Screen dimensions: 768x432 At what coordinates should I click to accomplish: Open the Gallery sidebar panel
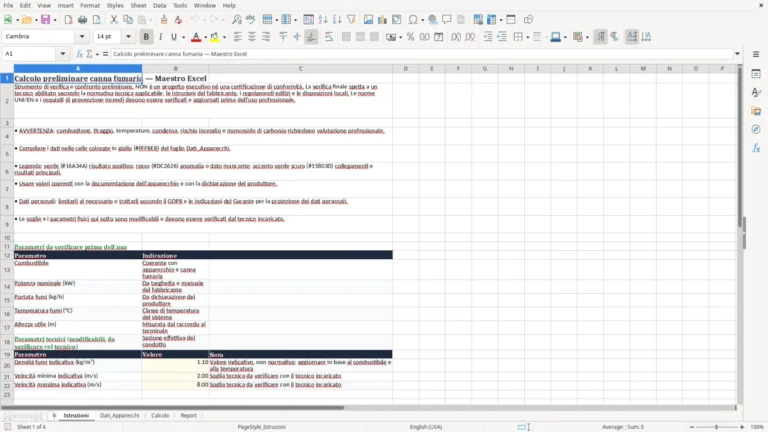tap(756, 111)
